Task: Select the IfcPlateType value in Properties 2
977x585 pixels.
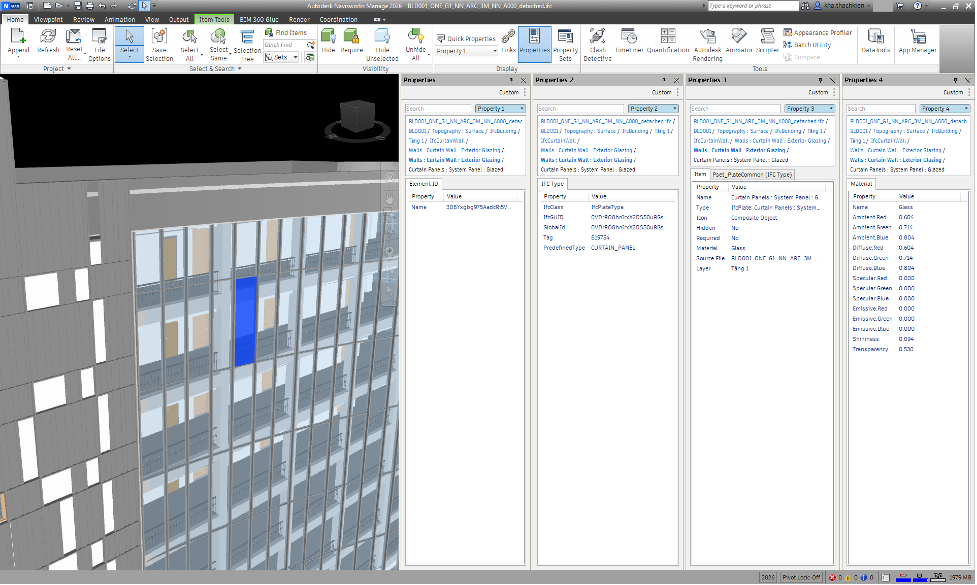Action: (607, 207)
